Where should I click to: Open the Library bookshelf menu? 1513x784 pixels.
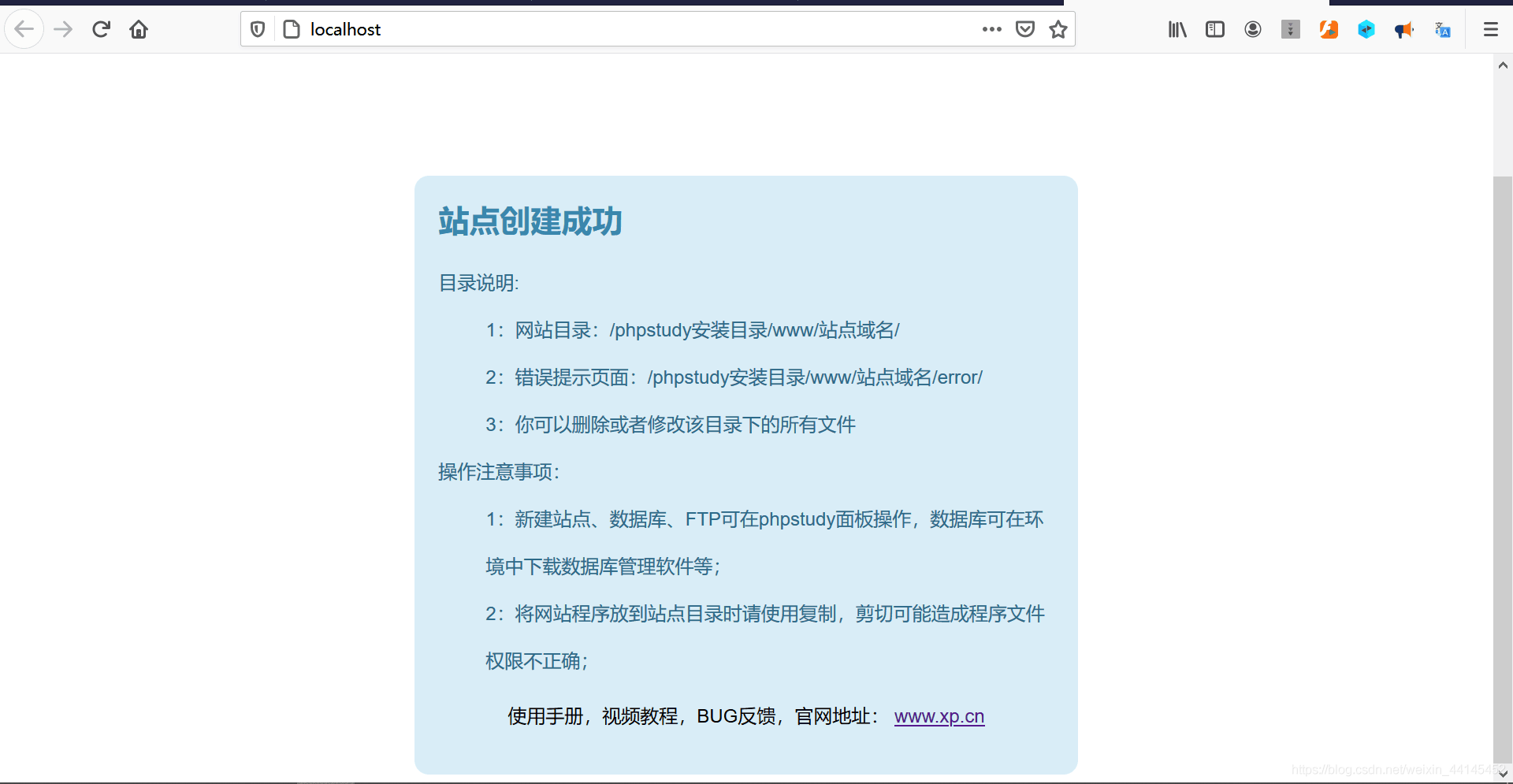(x=1177, y=30)
